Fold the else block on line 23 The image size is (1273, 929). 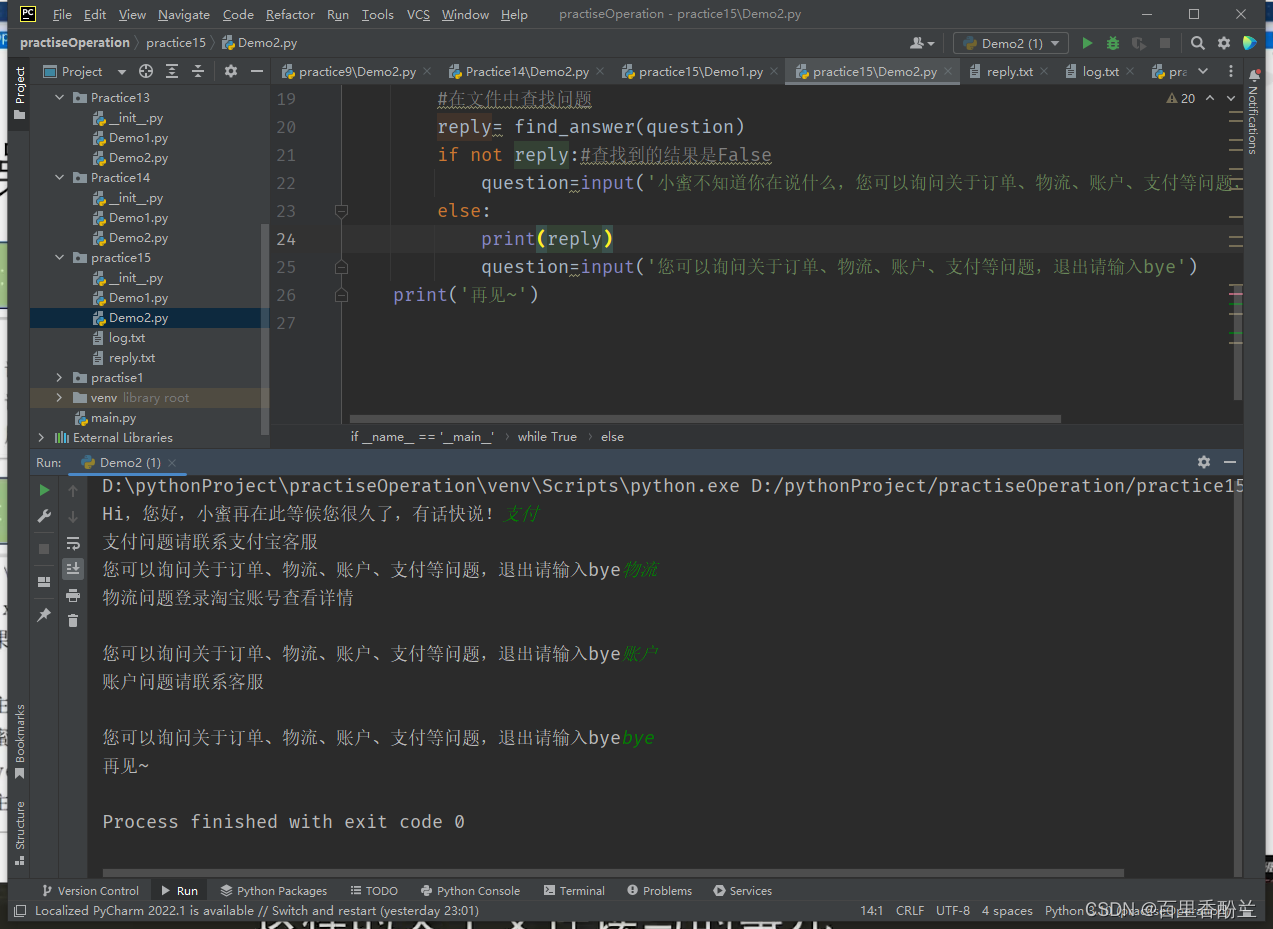pyautogui.click(x=341, y=211)
